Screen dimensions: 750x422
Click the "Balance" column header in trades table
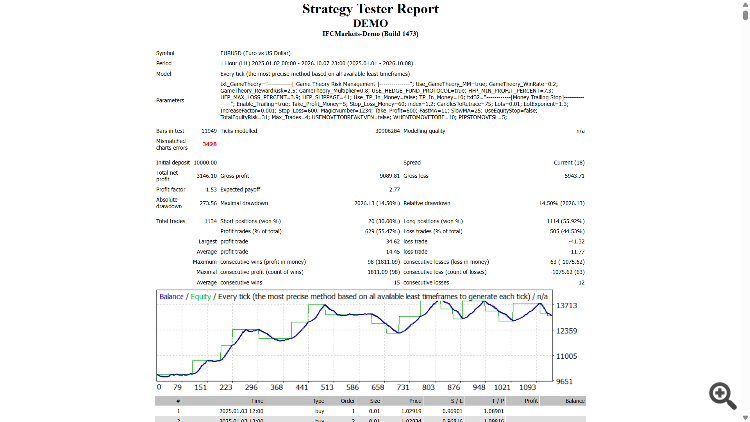click(x=574, y=401)
